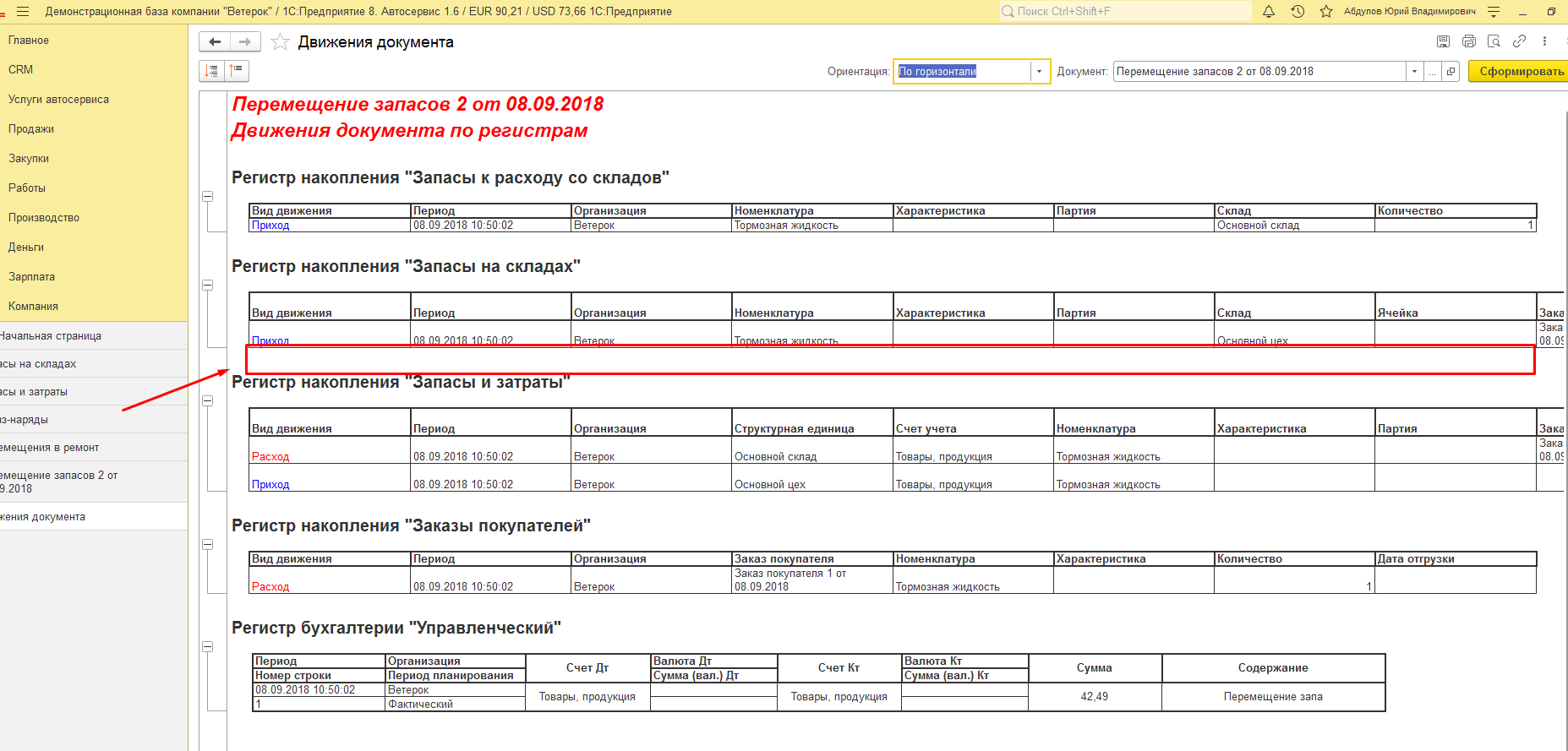Click heading 'Перемещение запасов 2 от 08.09.2018'
Image resolution: width=1568 pixels, height=751 pixels.
tap(418, 104)
